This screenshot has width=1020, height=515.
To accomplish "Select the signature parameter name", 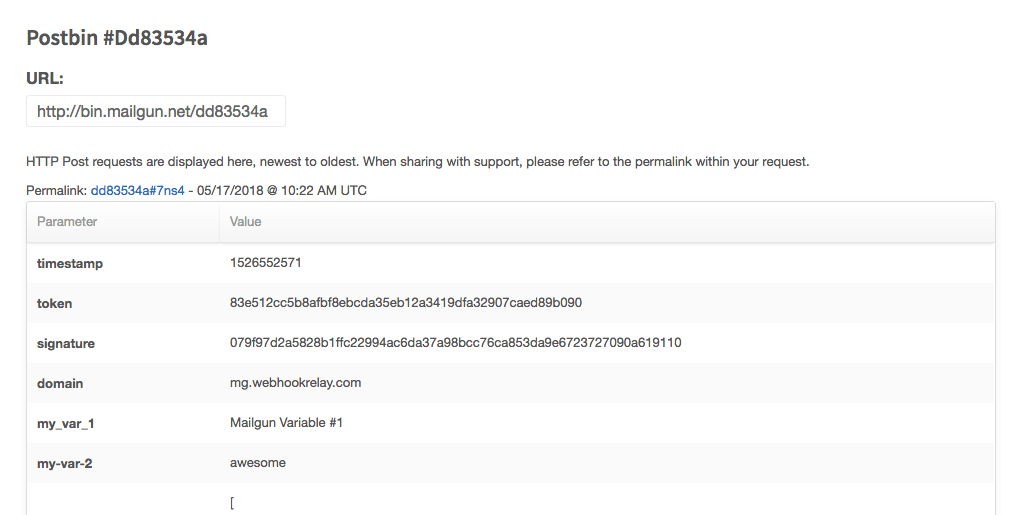I will pyautogui.click(x=66, y=343).
